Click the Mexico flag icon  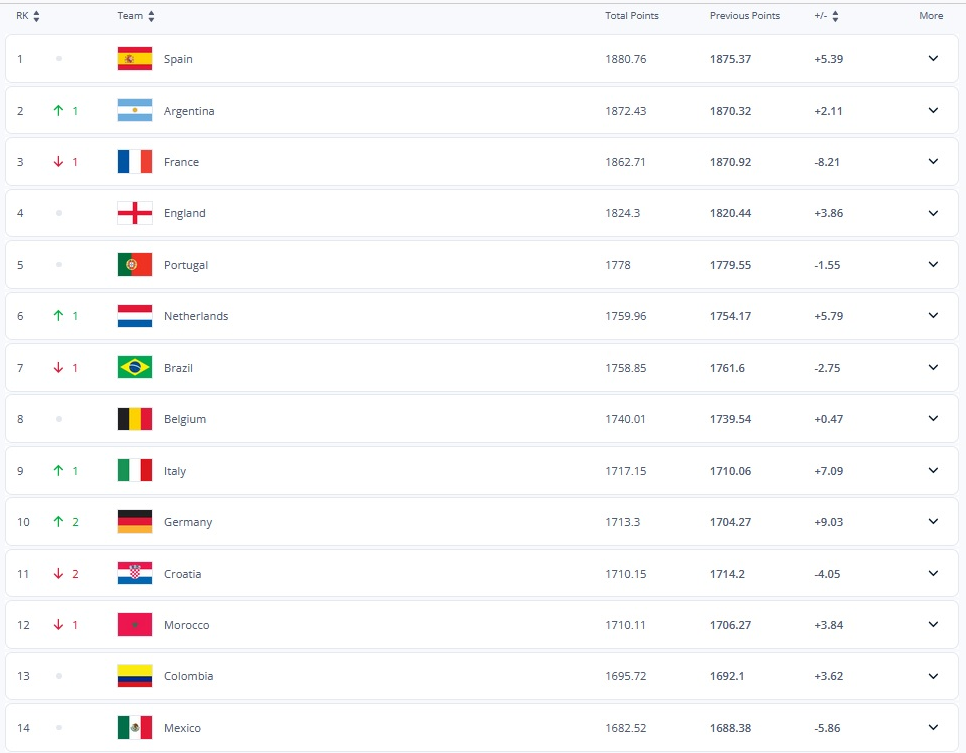click(135, 728)
